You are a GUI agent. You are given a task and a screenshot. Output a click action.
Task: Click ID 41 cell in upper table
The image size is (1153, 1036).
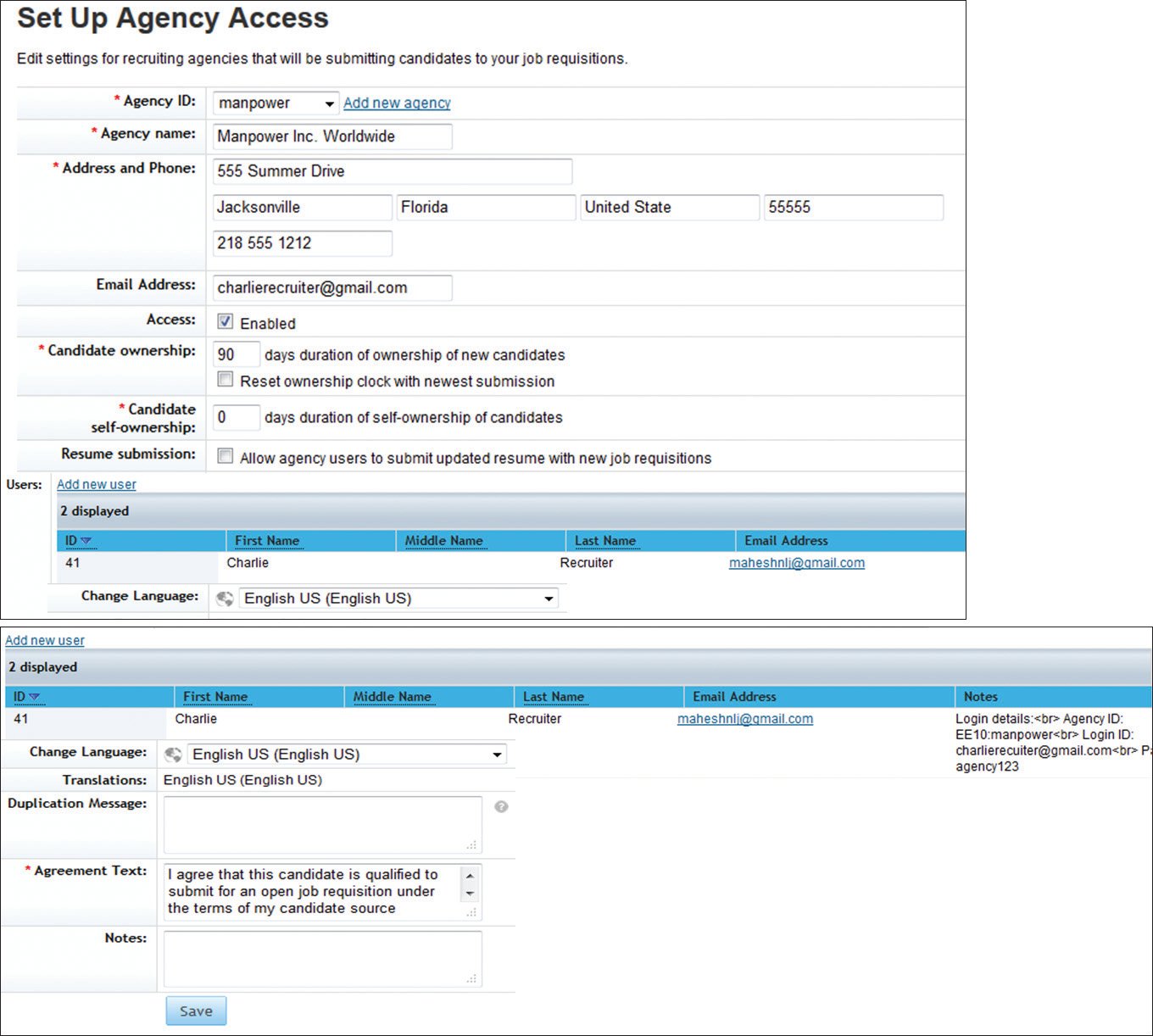coord(73,563)
